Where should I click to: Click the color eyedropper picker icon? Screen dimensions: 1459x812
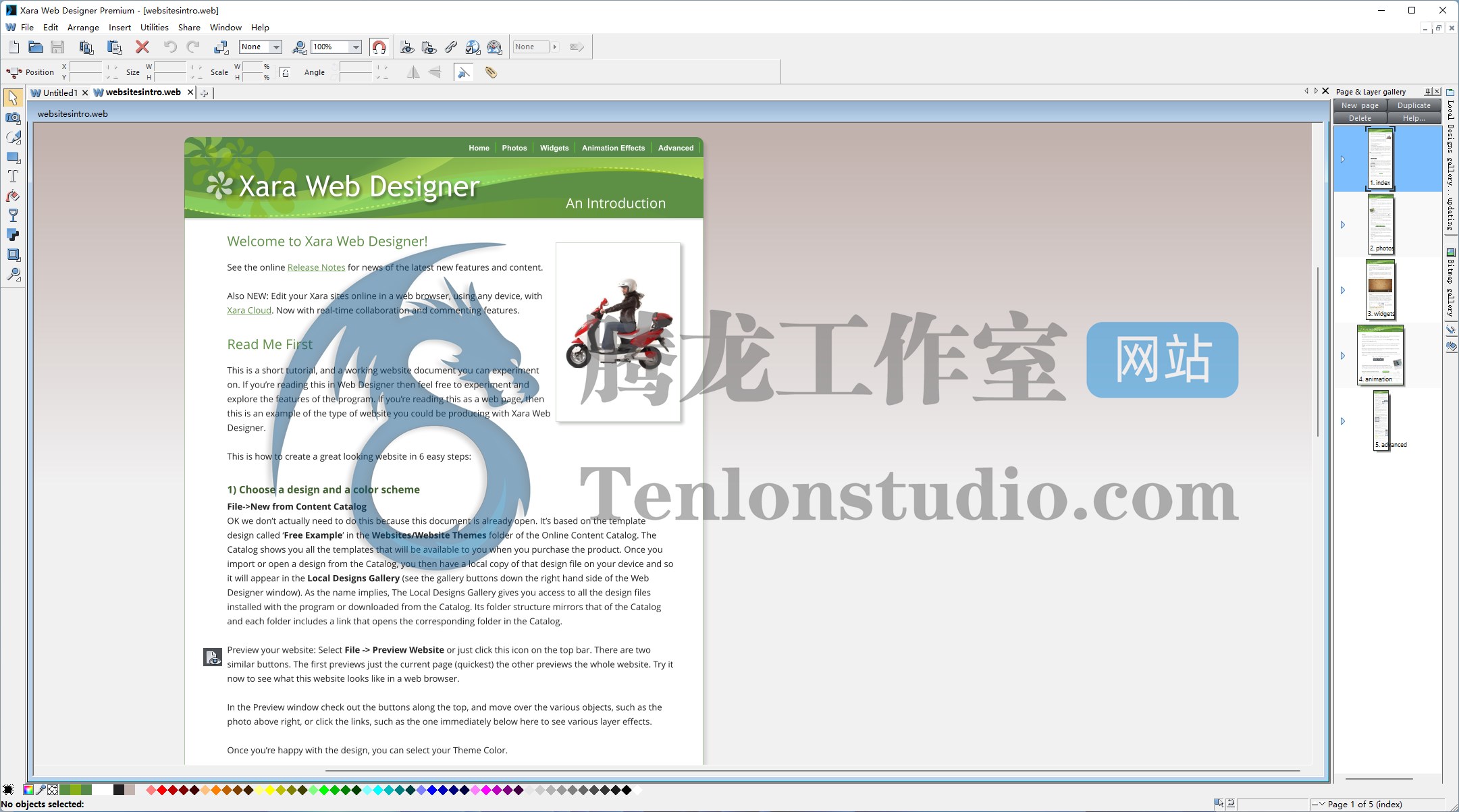click(x=41, y=790)
